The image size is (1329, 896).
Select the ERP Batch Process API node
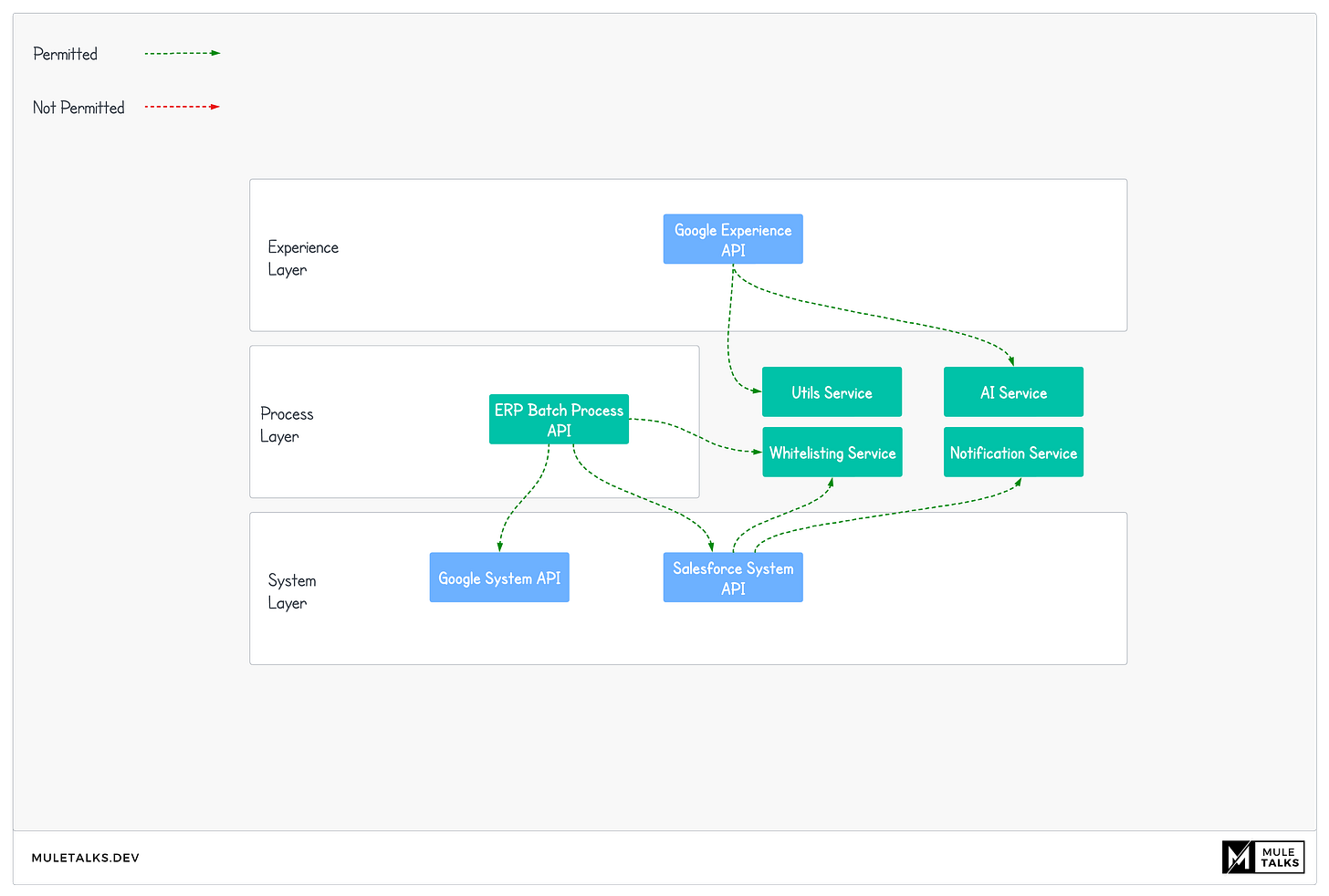coord(559,420)
